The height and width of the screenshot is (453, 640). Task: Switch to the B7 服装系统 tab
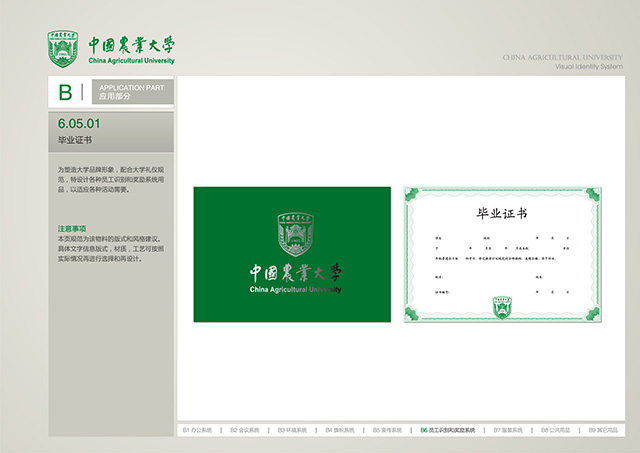tap(510, 429)
